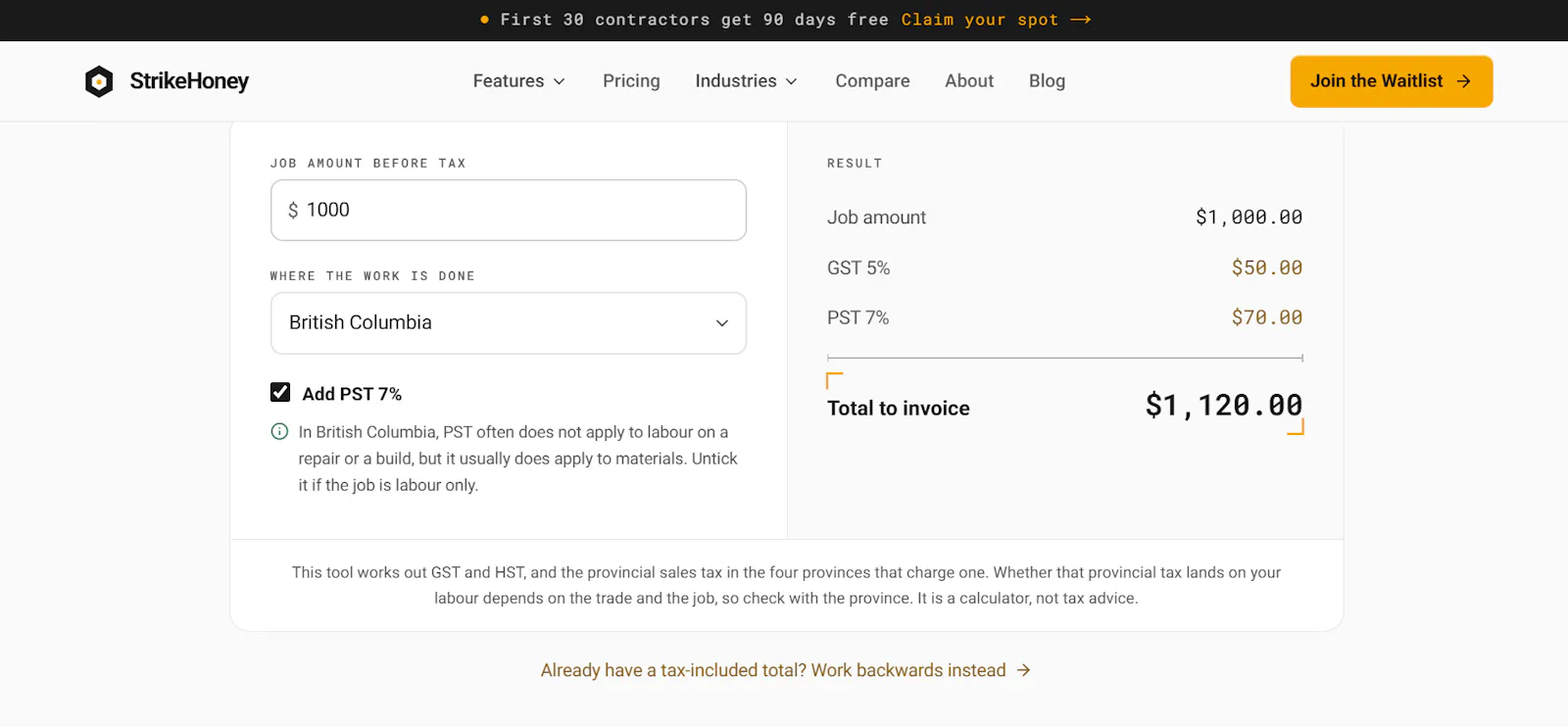Go to the Pricing page
This screenshot has width=1568, height=727.
point(631,81)
